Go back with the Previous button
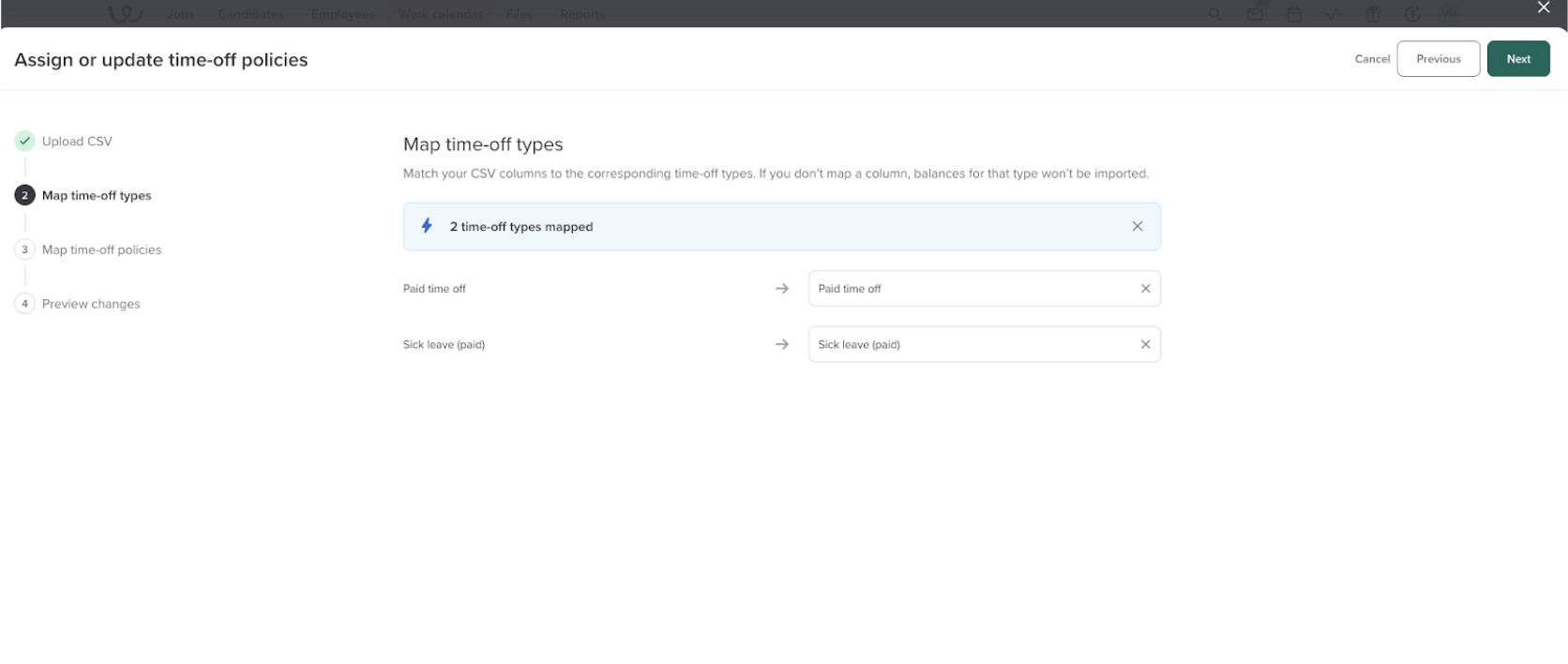1568x664 pixels. [x=1438, y=59]
